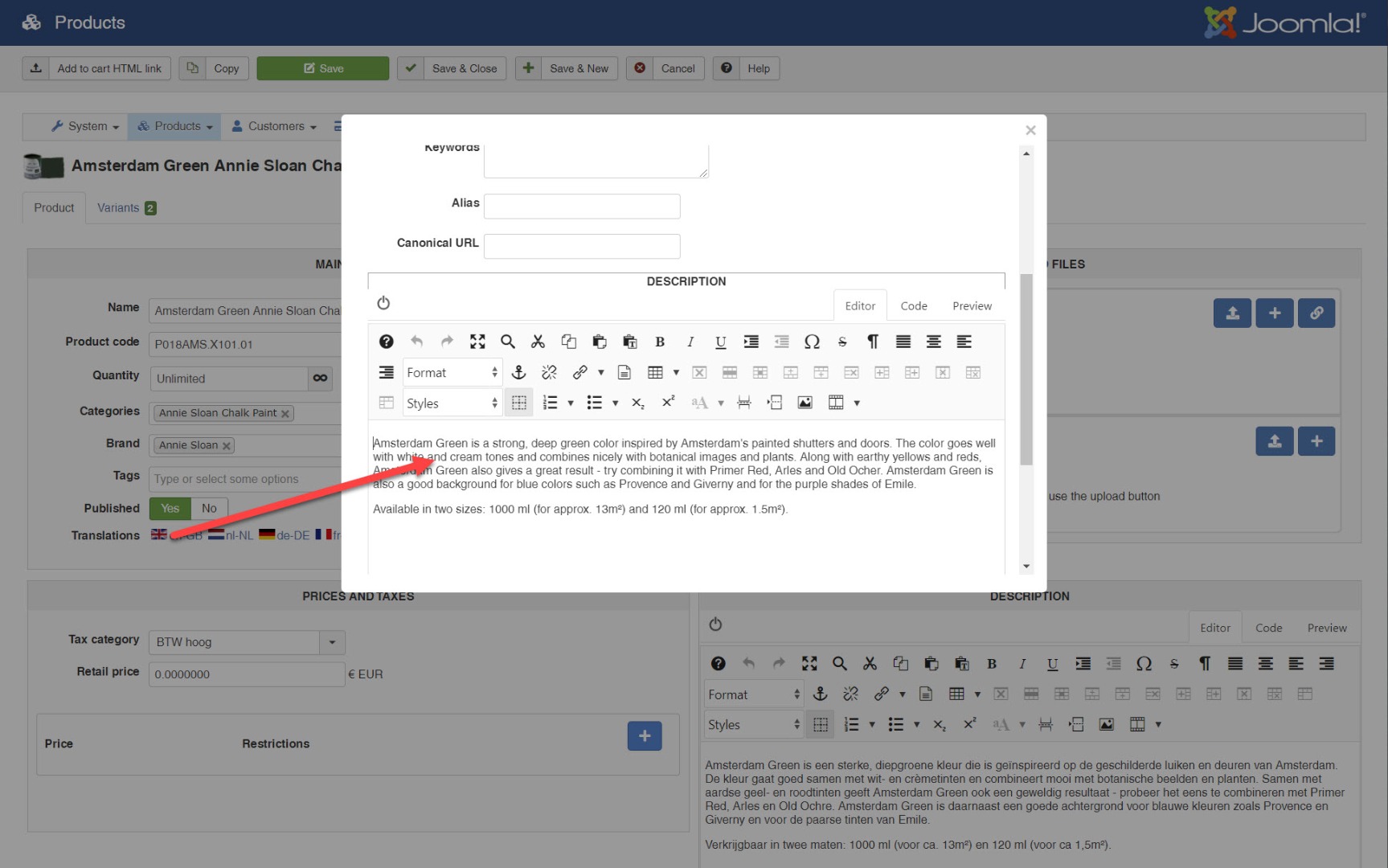The image size is (1388, 868).
Task: Open find and replace in the dialog editor
Action: 508,342
